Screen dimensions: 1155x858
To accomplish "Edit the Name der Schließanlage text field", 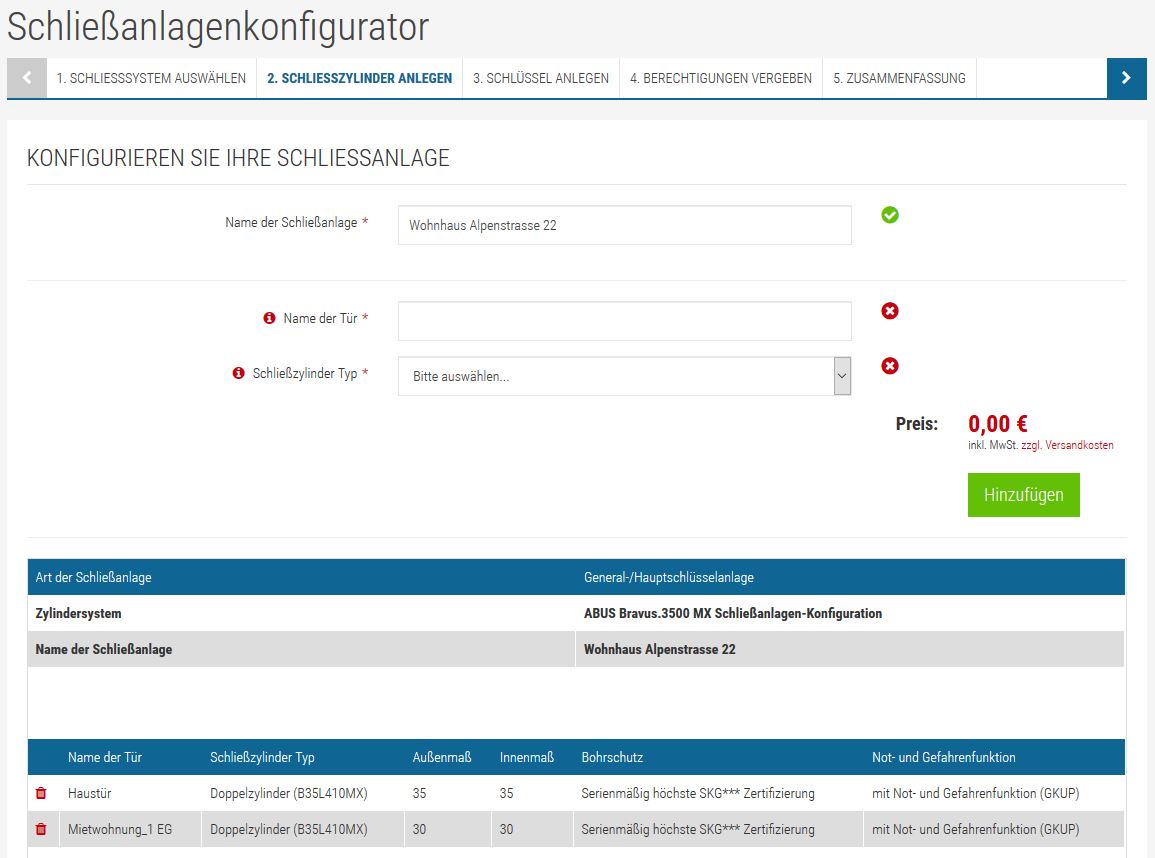I will (x=624, y=226).
